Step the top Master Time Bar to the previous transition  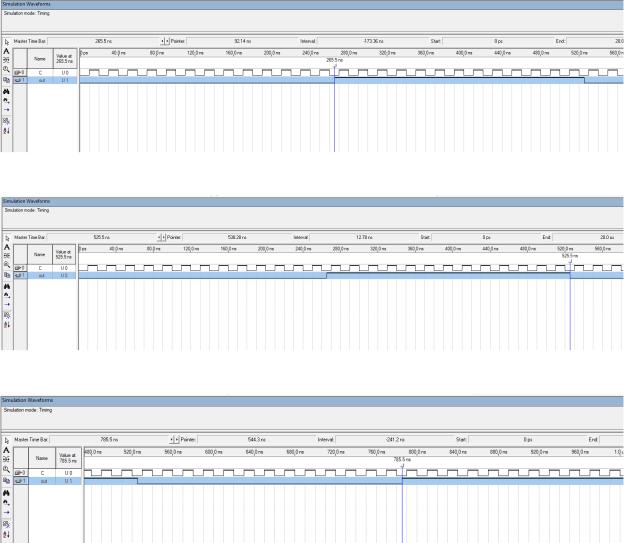click(x=162, y=41)
